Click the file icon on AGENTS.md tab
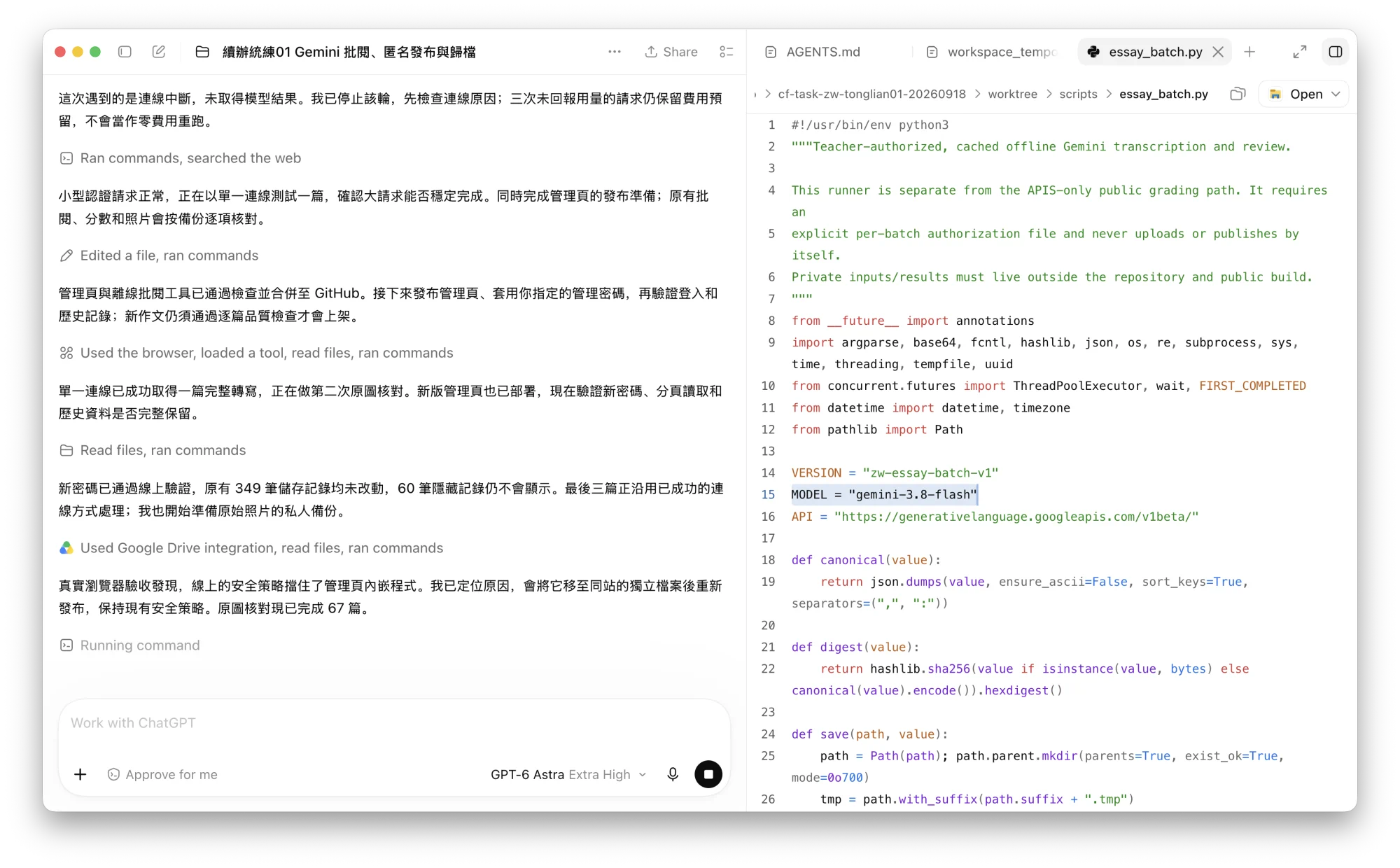The image size is (1400, 868). coord(771,52)
